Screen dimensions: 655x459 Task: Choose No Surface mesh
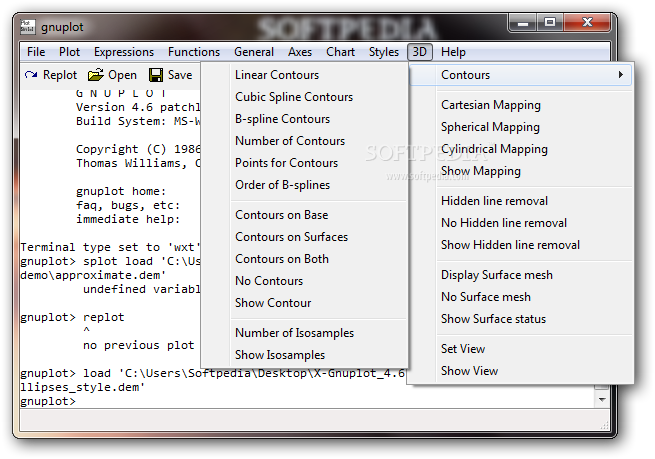(x=520, y=297)
